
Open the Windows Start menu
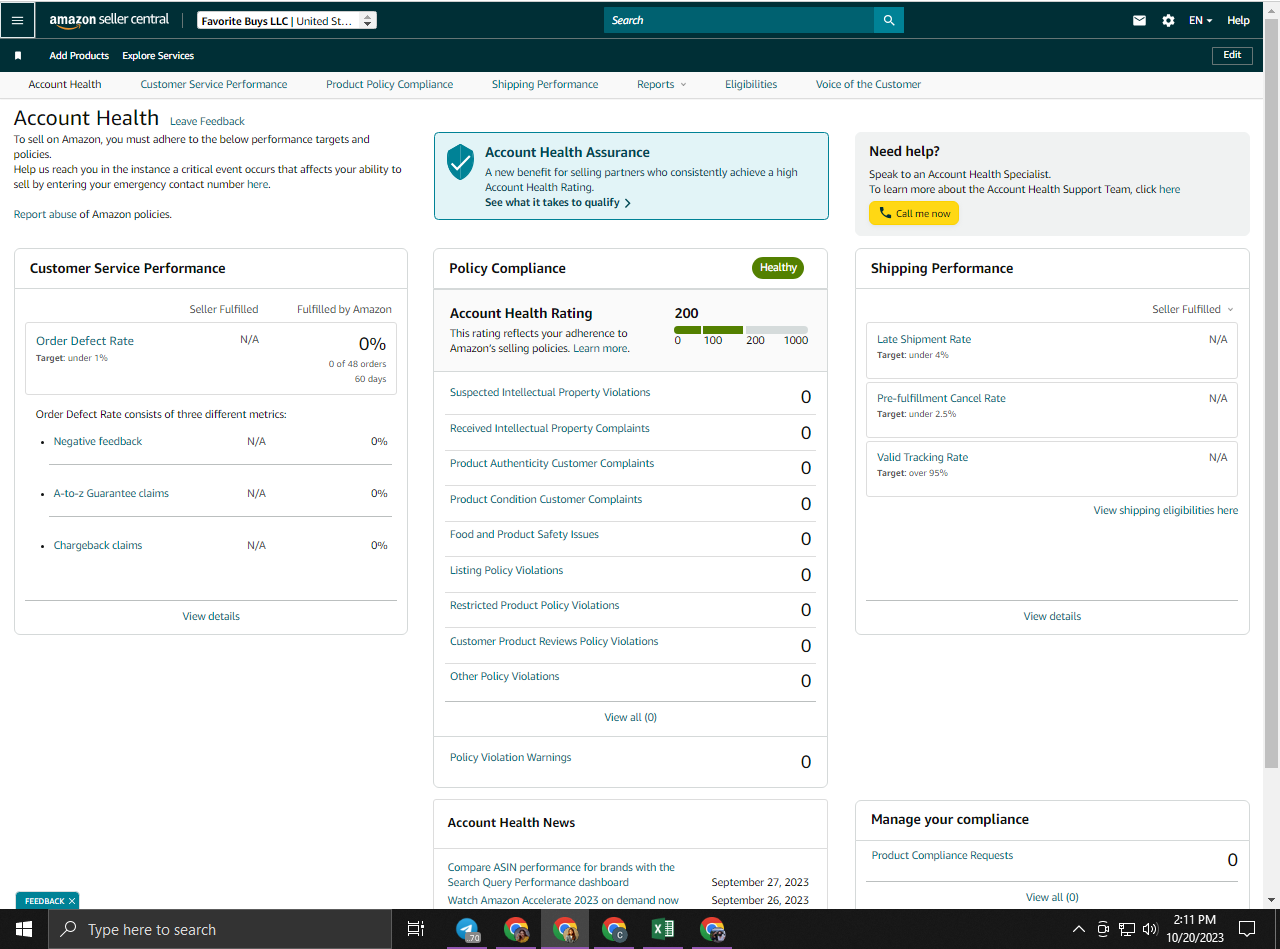point(24,929)
